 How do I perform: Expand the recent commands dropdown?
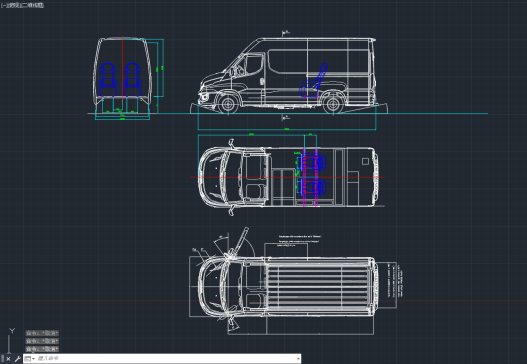[x=30, y=359]
